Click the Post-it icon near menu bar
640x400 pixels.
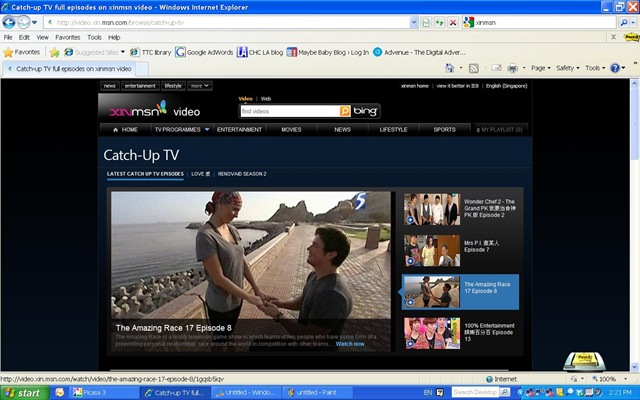coord(631,37)
